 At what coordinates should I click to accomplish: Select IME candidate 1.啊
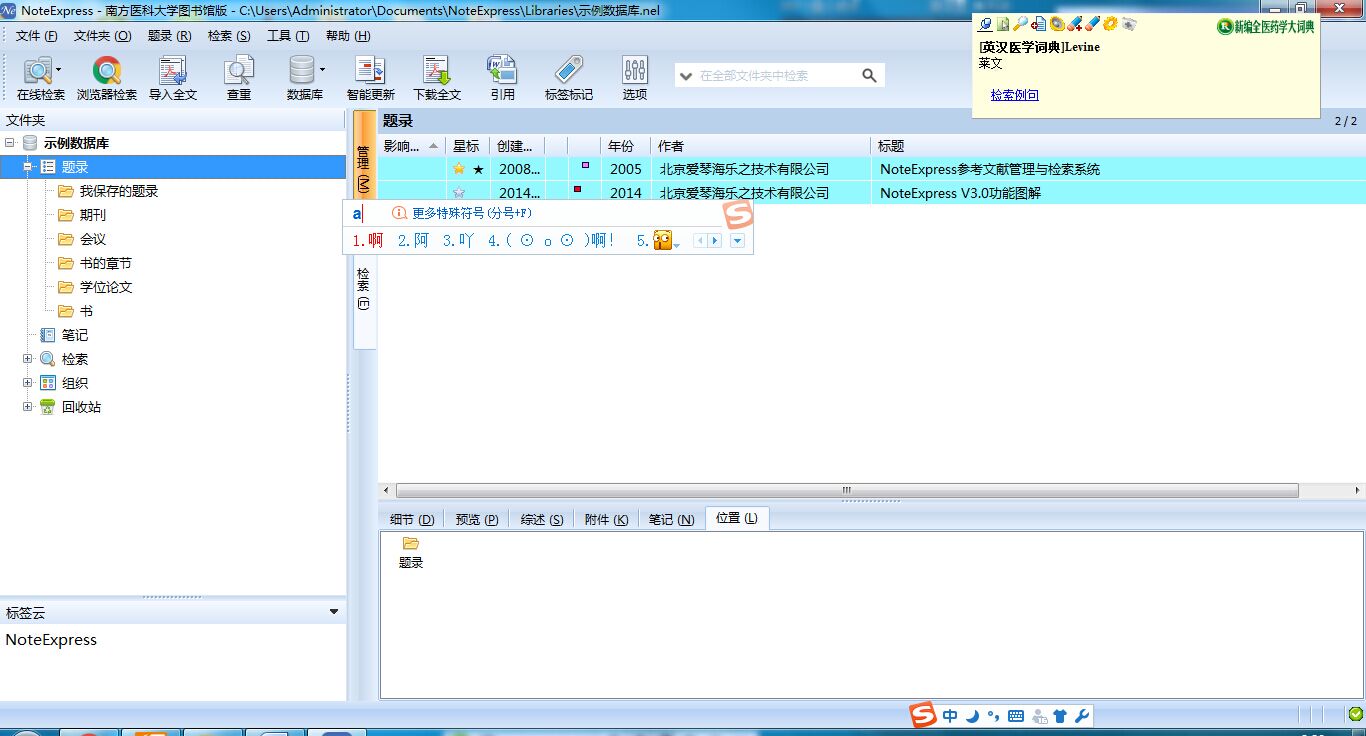click(x=368, y=241)
